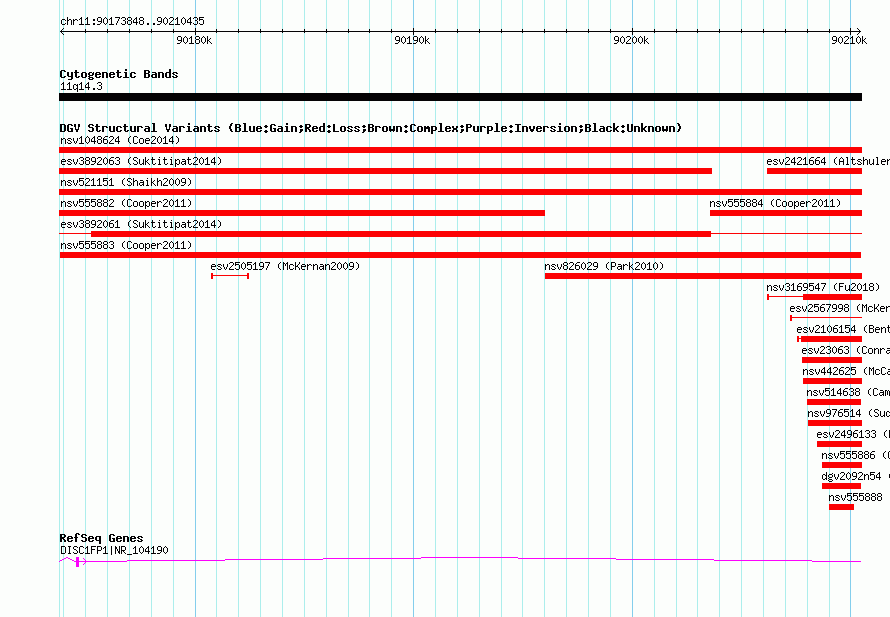Click the red bar under dgv2092n54

(x=841, y=486)
